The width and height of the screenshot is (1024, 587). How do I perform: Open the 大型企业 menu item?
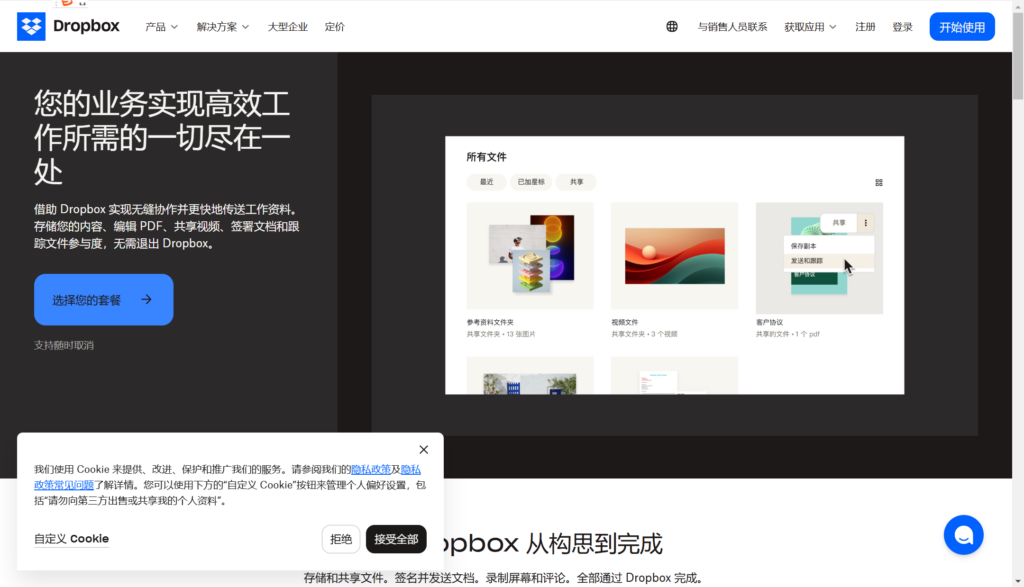[288, 27]
